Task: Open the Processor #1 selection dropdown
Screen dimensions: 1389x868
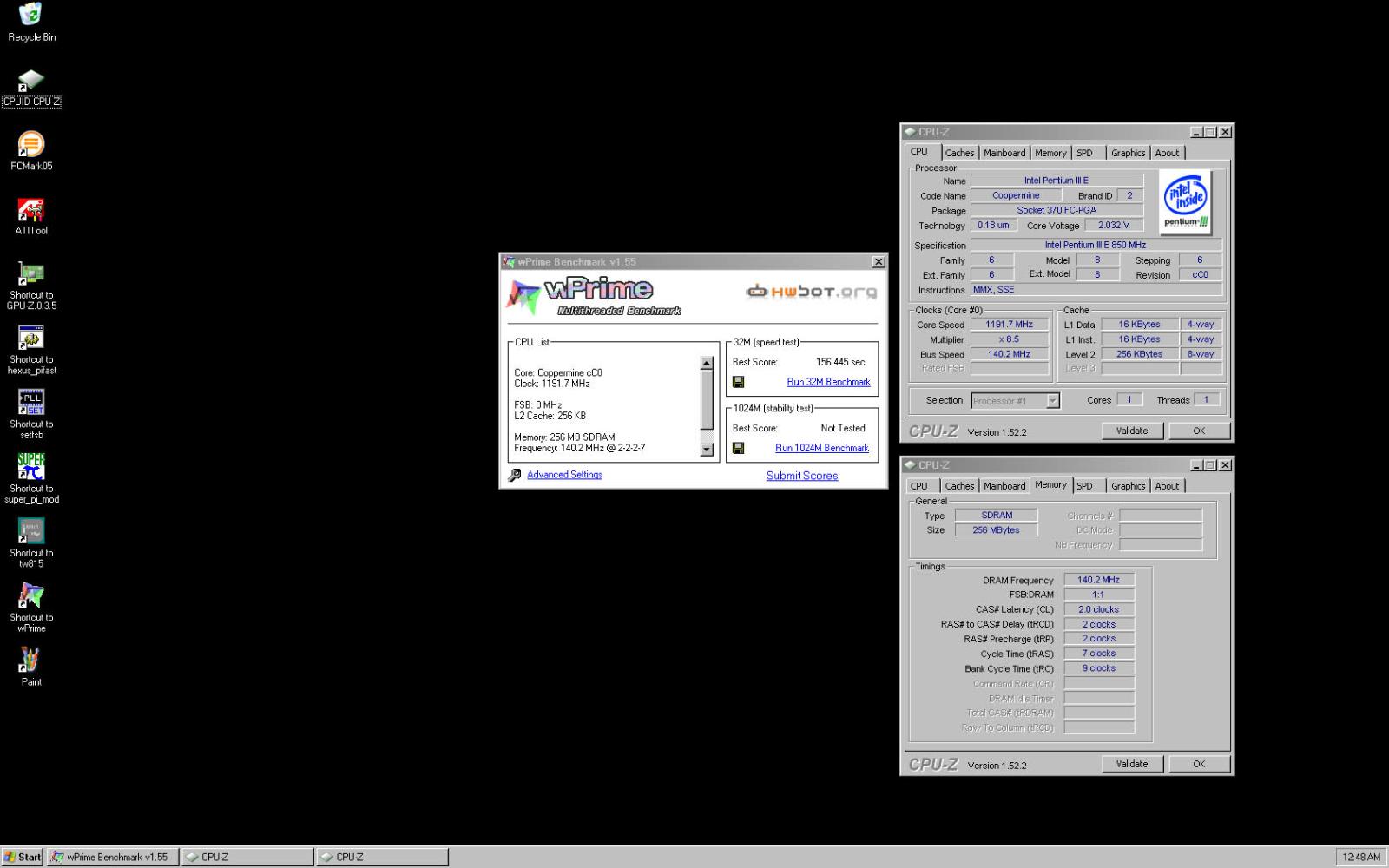Action: coord(1053,400)
